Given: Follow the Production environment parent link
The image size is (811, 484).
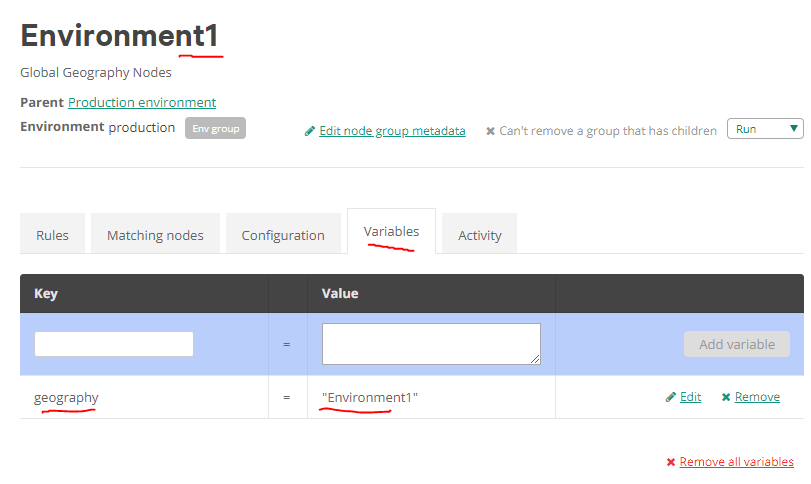Looking at the screenshot, I should (x=142, y=102).
